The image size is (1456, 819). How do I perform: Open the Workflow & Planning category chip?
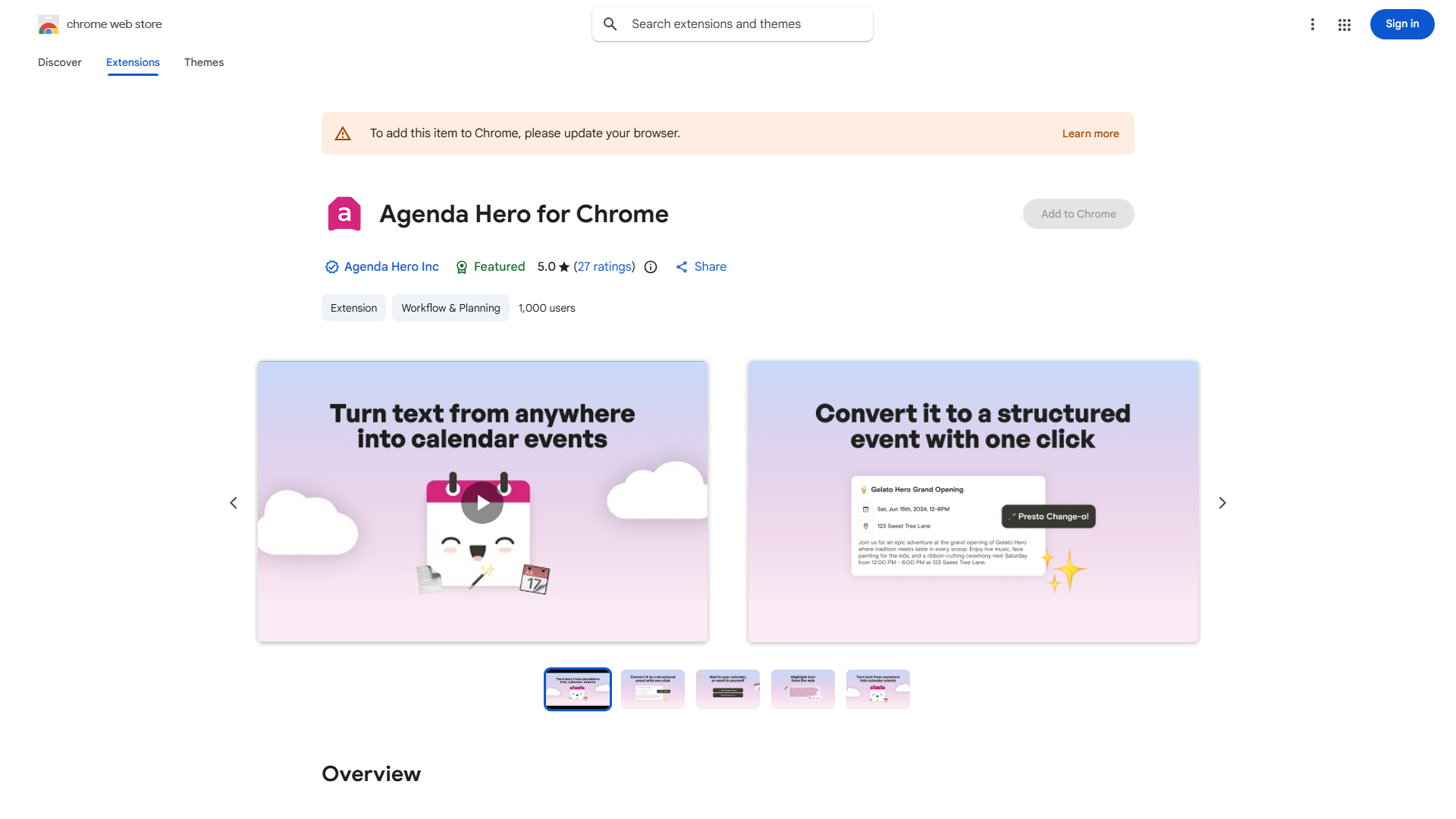tap(450, 308)
